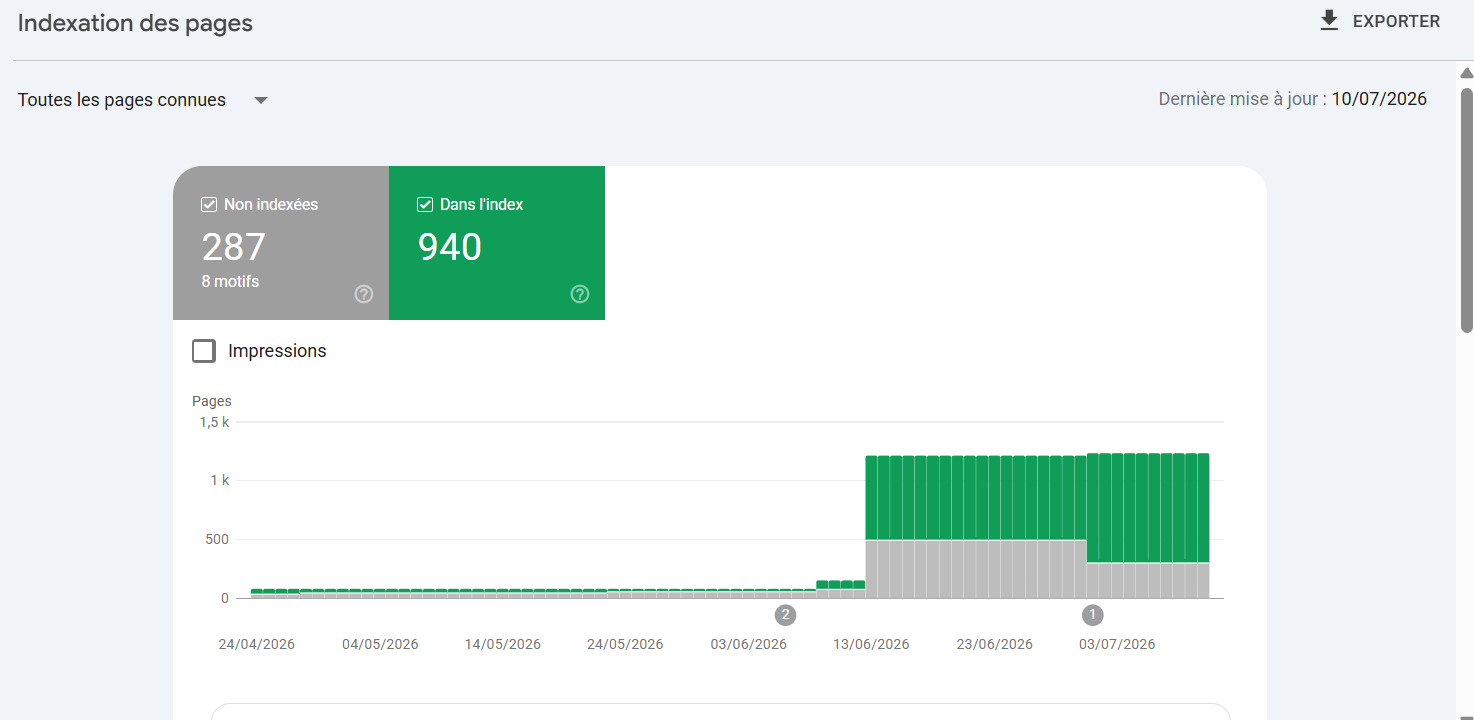Click the scrollbar up arrow

[1467, 73]
